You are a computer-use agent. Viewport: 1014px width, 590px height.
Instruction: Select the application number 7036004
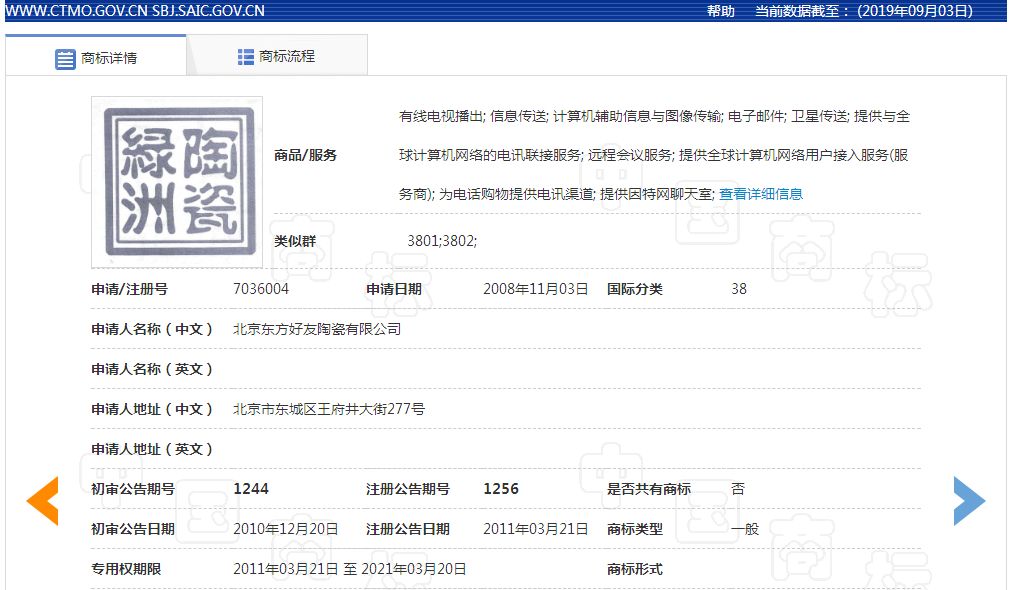click(x=261, y=289)
